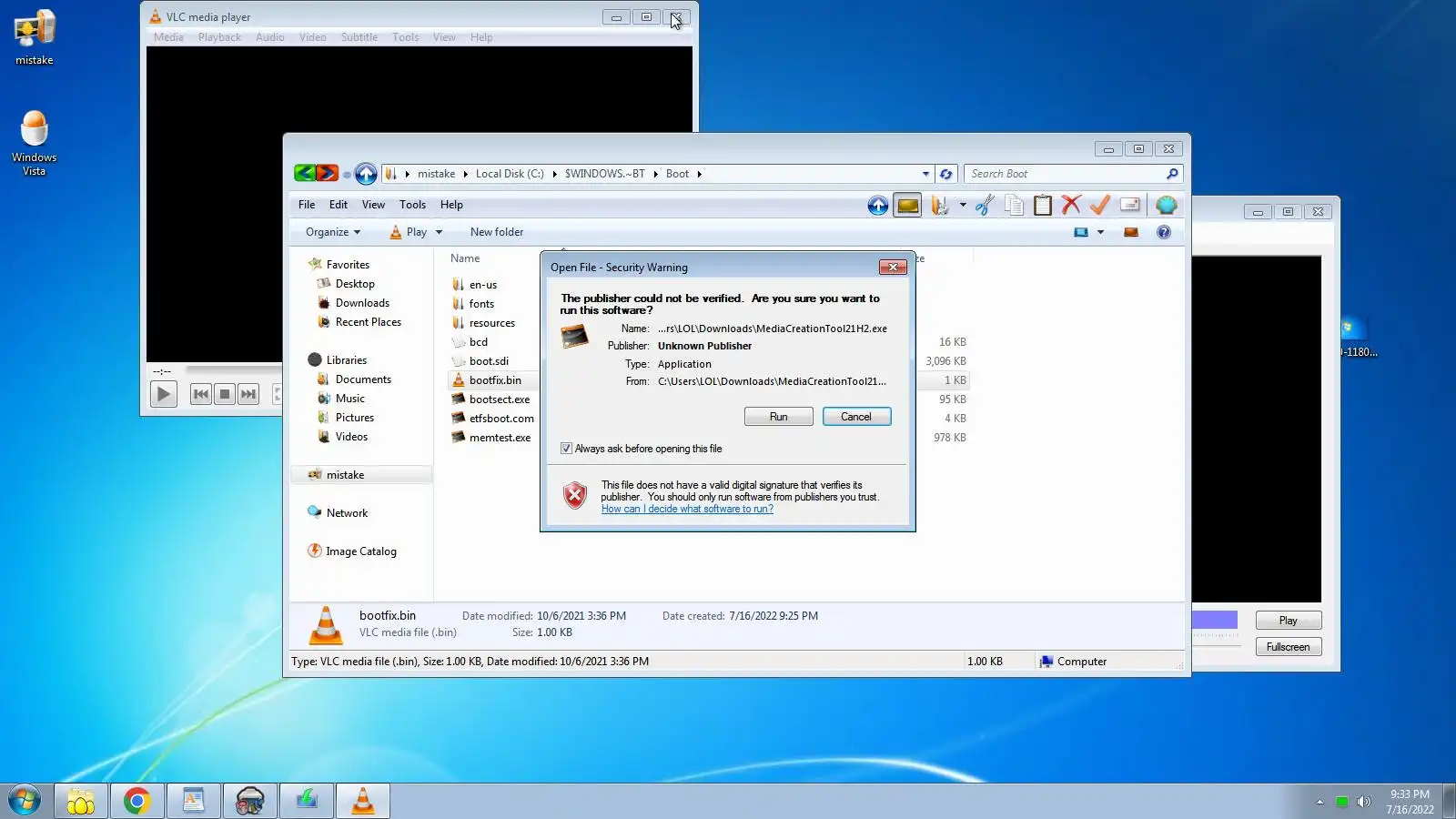Click the red Forward arrow in Explorer
1456x819 pixels.
(x=328, y=173)
